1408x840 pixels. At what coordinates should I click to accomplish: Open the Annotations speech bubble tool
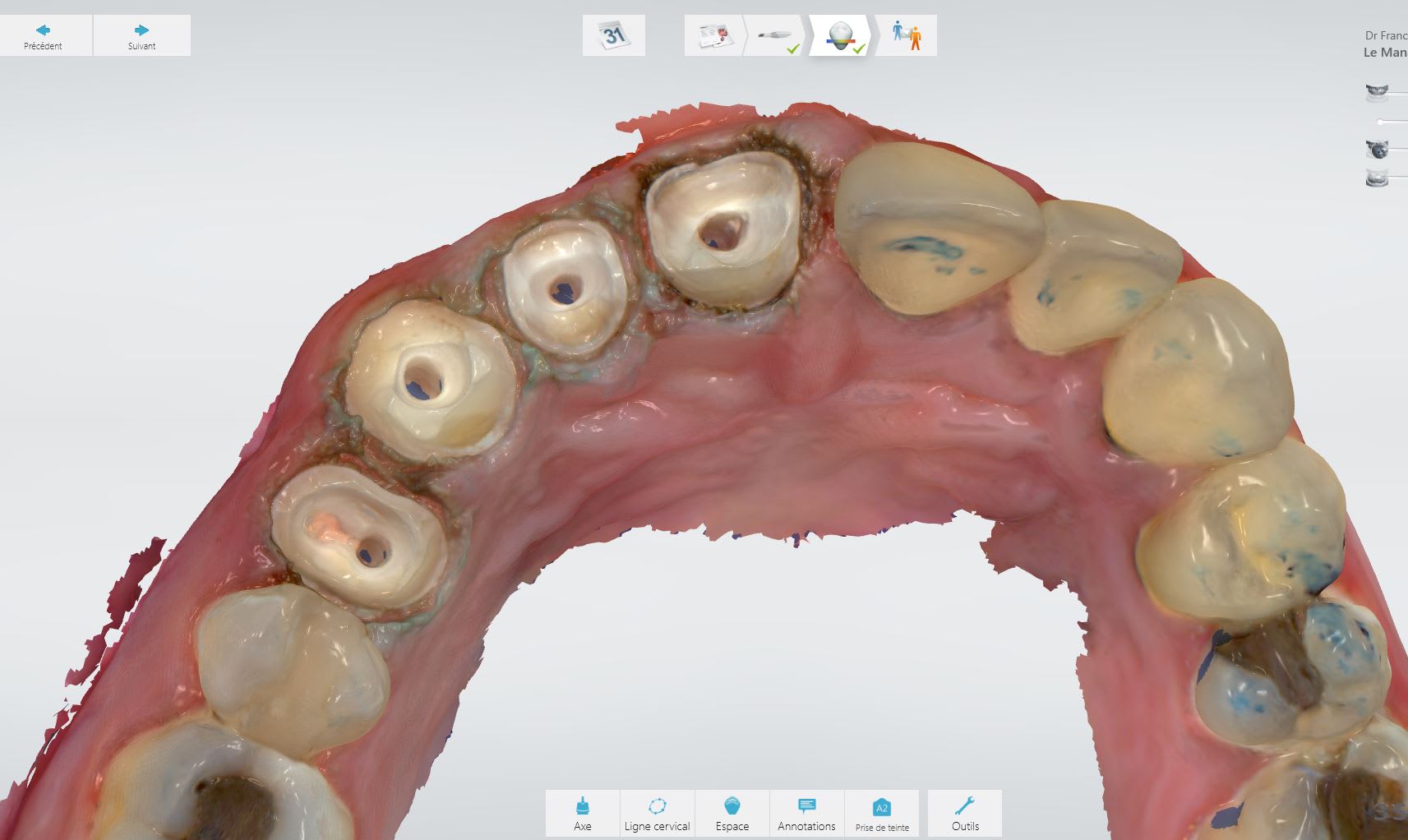806,814
